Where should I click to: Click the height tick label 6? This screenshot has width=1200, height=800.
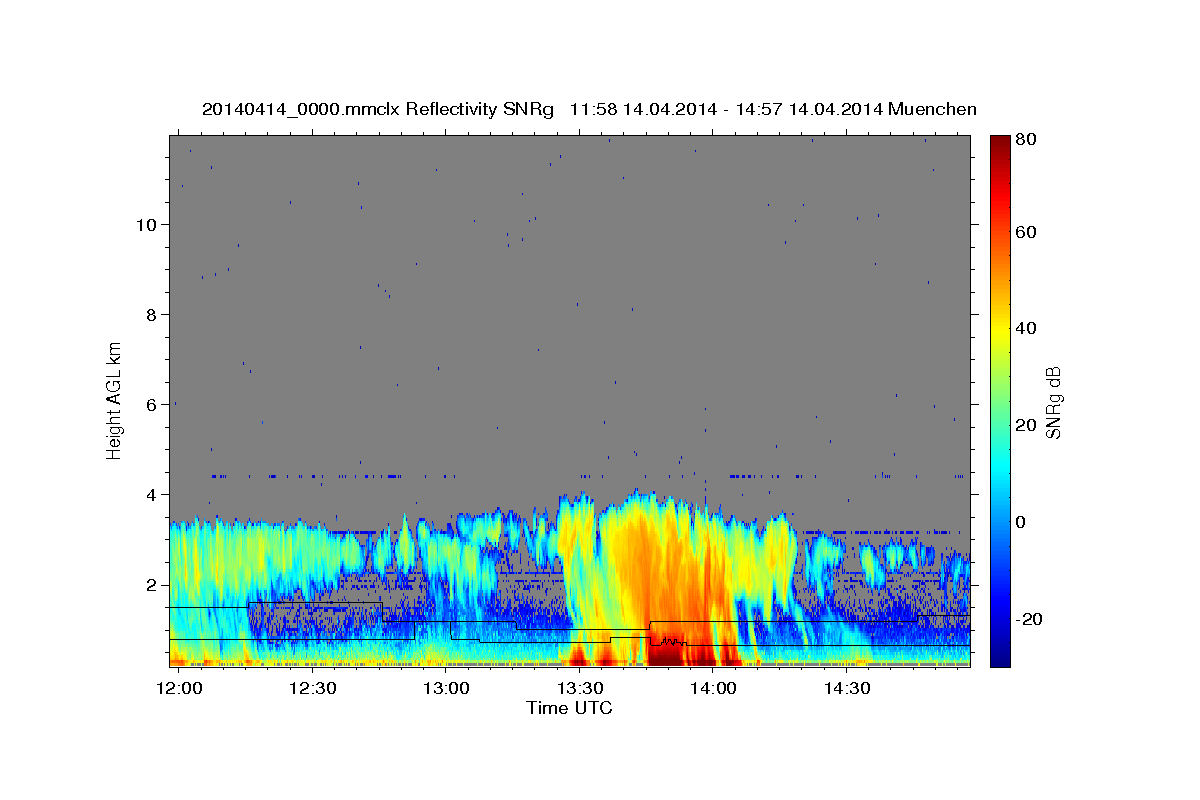pos(152,404)
